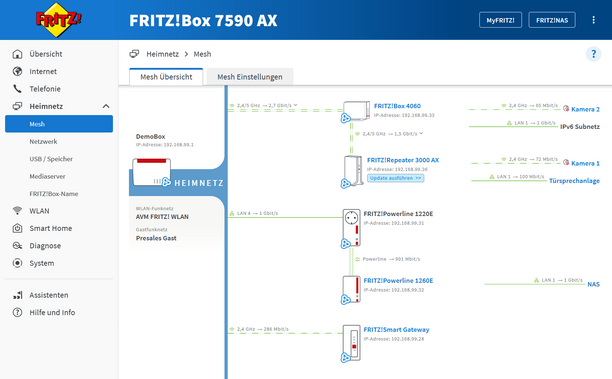Click the FRITZ!Smart Gateway device icon
612x379 pixels.
click(351, 343)
